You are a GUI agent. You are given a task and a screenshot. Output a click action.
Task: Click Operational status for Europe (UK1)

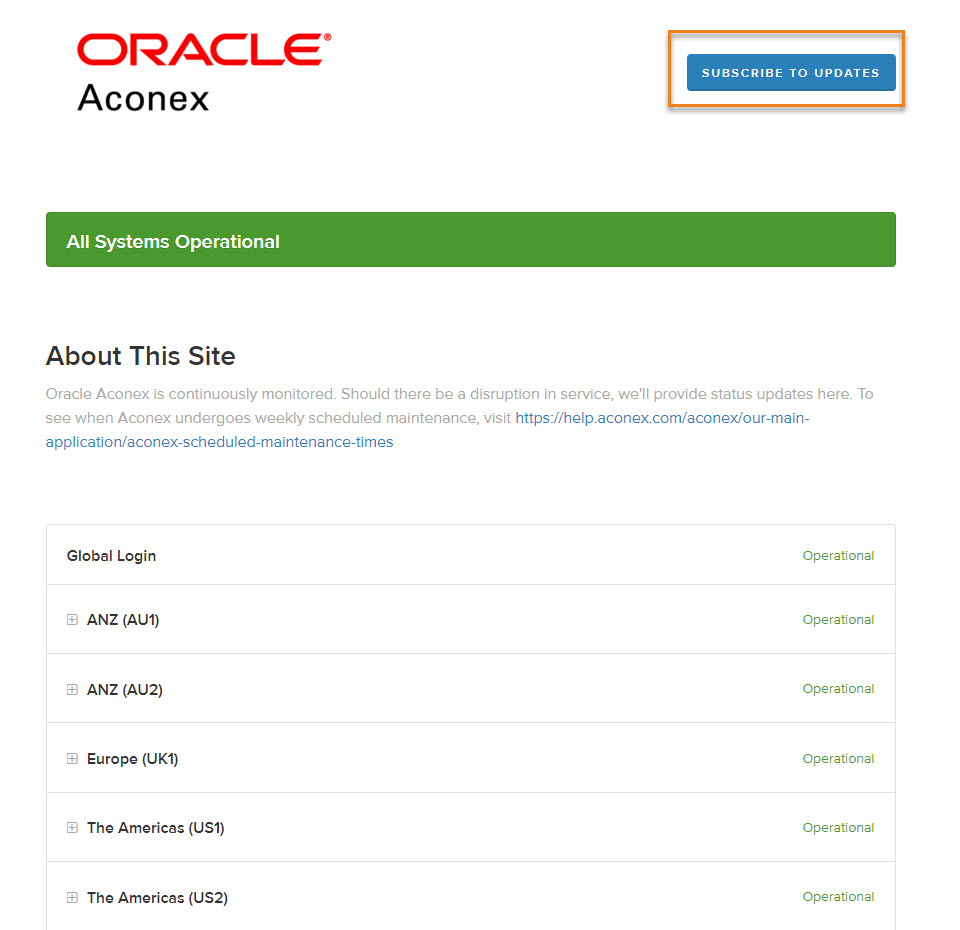coord(838,759)
